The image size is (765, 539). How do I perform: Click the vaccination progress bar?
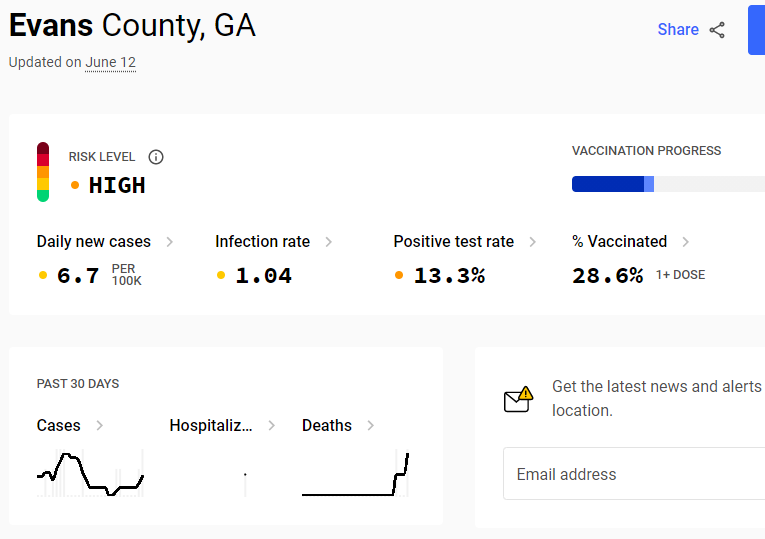click(x=668, y=184)
